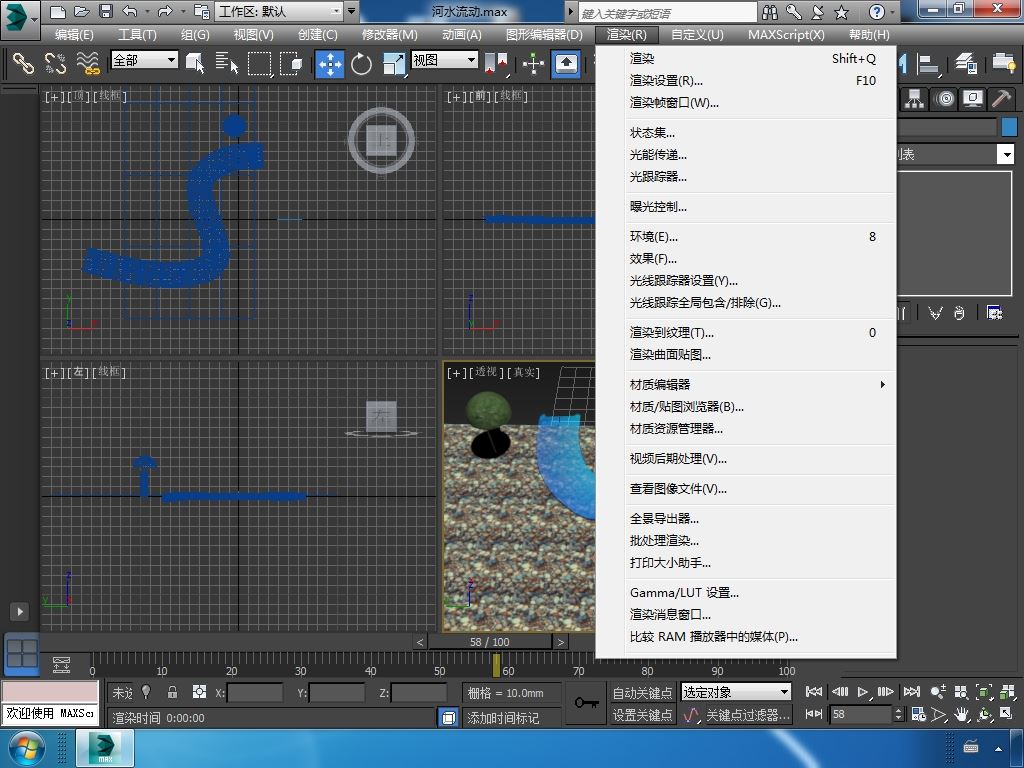Save the scene with the floppy icon
Image resolution: width=1024 pixels, height=768 pixels.
[106, 11]
